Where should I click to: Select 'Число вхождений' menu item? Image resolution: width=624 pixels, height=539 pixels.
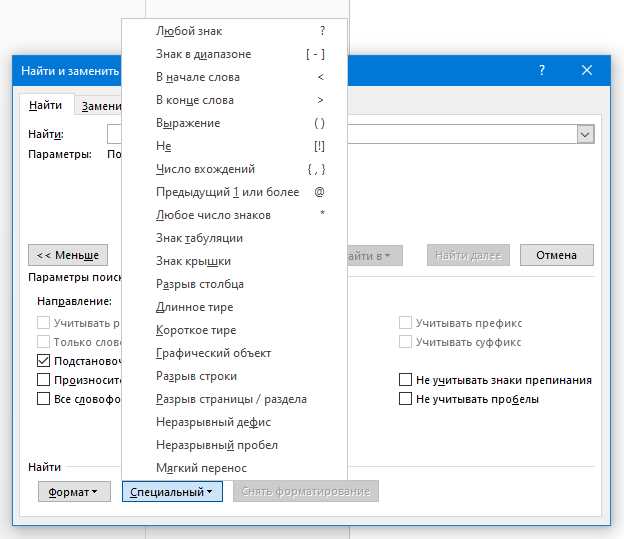click(205, 169)
